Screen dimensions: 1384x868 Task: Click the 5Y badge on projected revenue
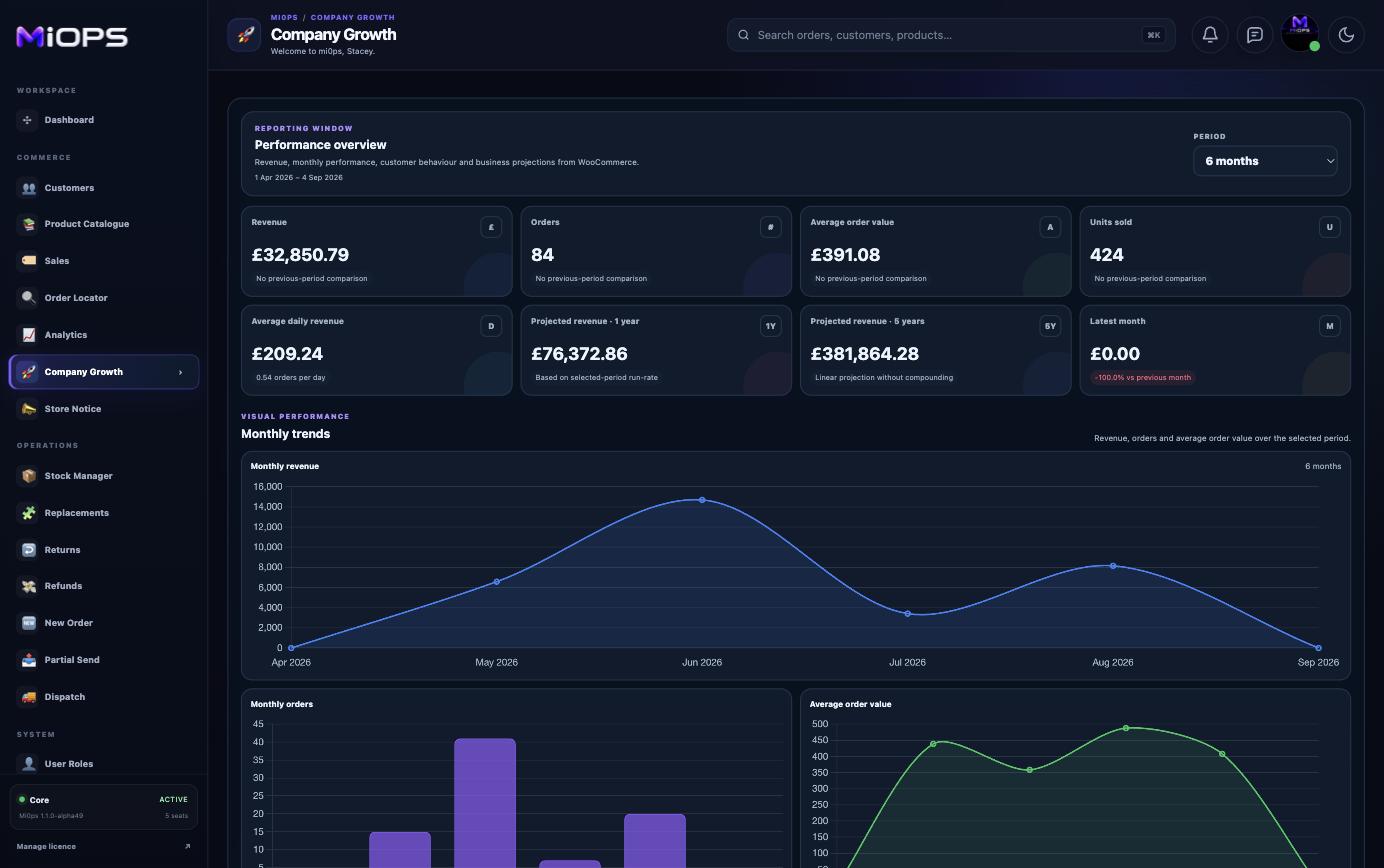click(1050, 326)
